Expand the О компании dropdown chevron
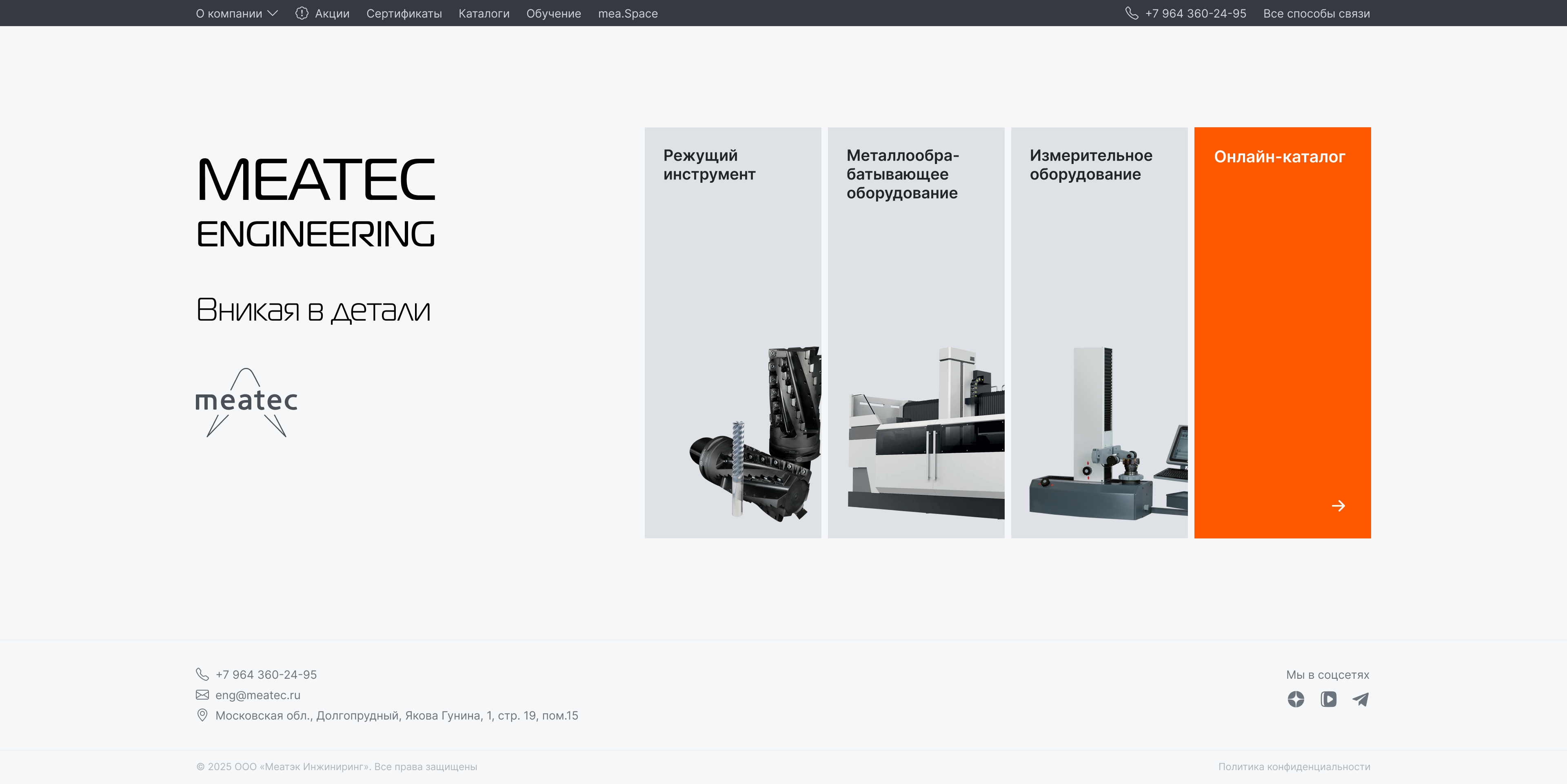 pos(273,13)
